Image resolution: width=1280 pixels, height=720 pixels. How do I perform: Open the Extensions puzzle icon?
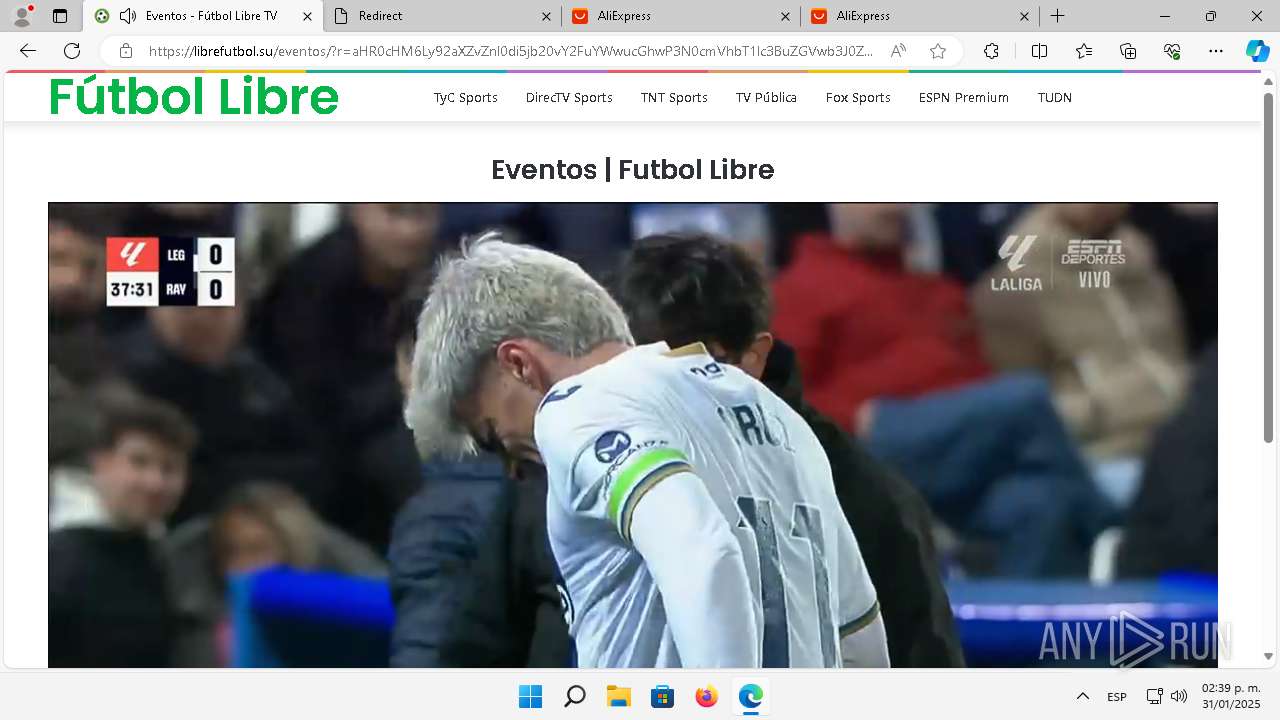tap(991, 51)
